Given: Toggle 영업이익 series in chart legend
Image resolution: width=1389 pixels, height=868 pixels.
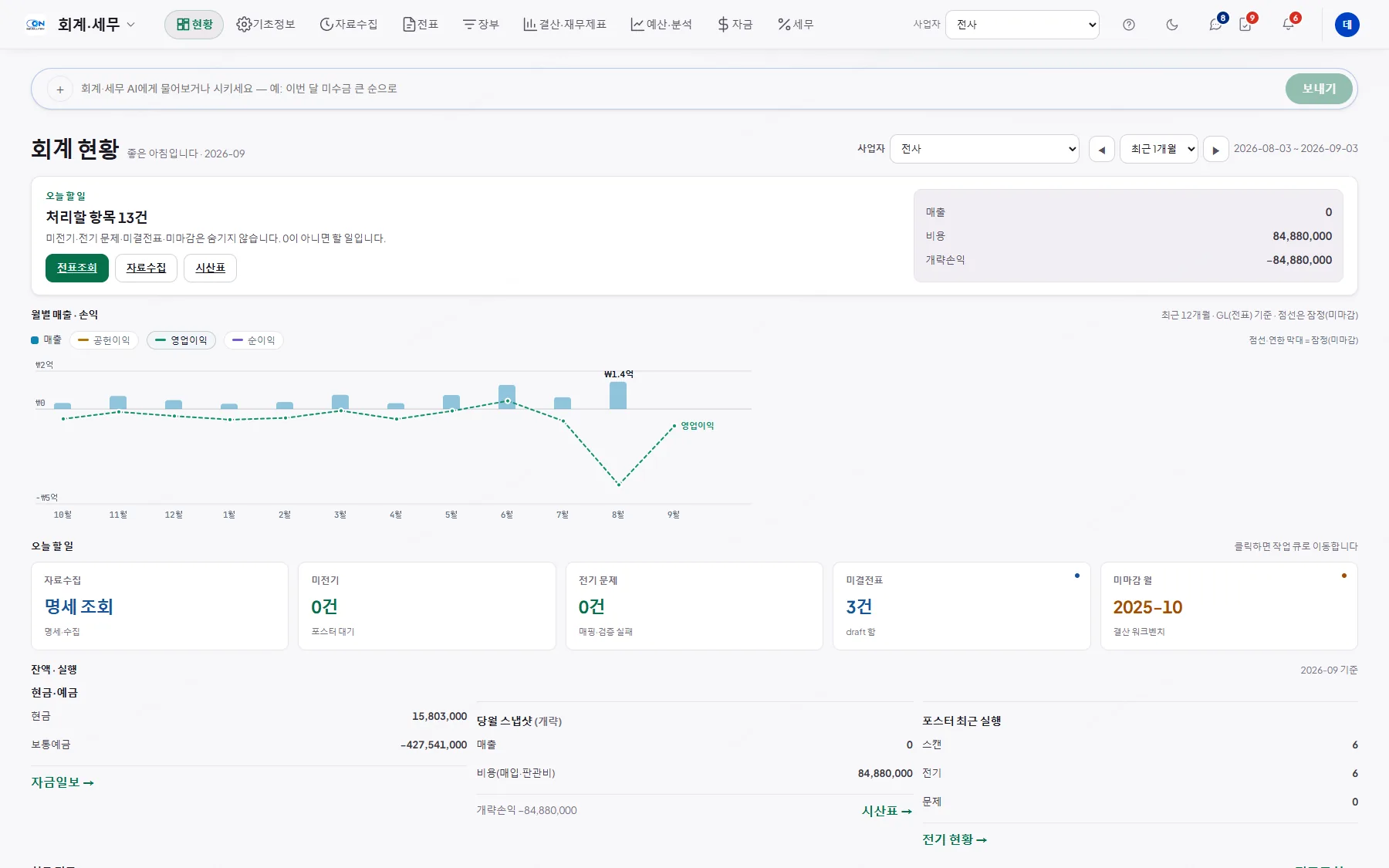Looking at the screenshot, I should [181, 340].
